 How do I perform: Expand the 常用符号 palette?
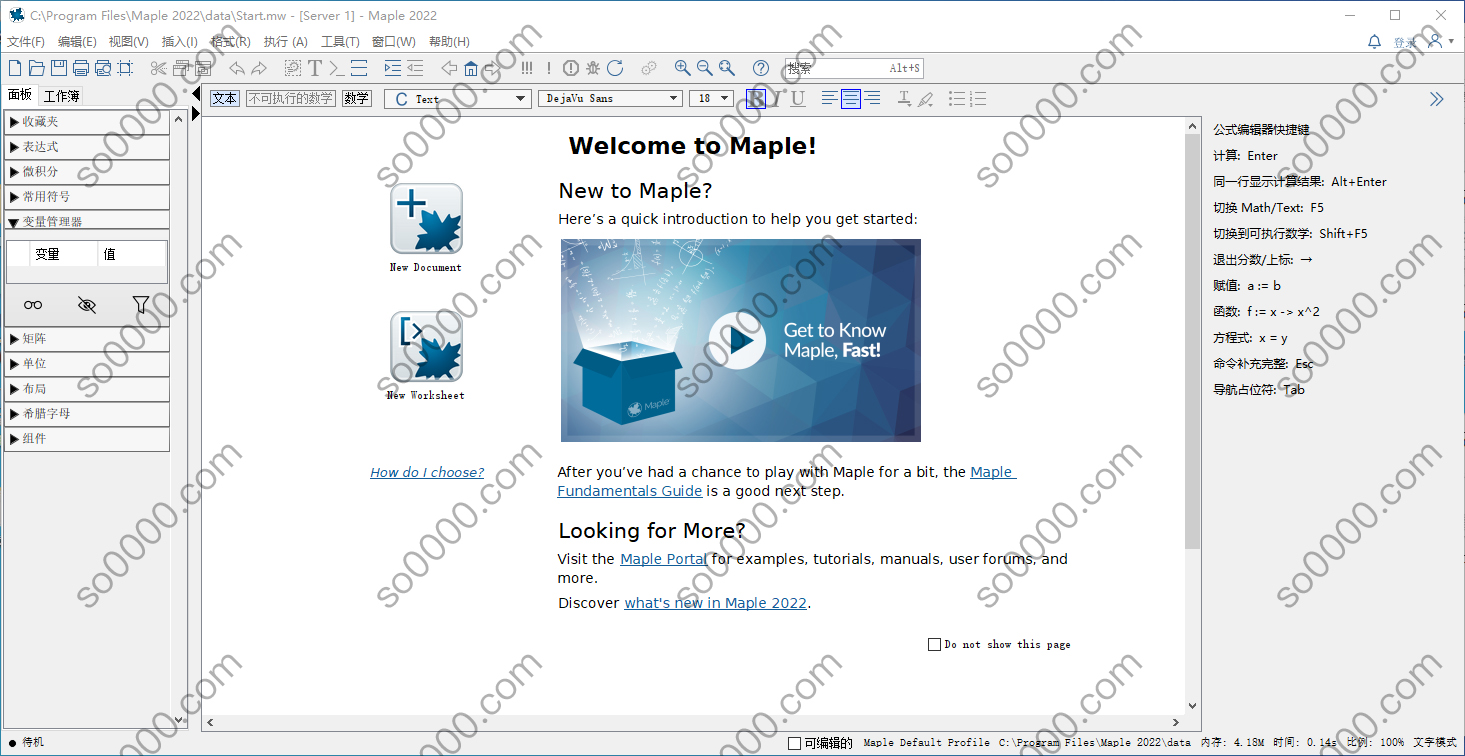(87, 196)
